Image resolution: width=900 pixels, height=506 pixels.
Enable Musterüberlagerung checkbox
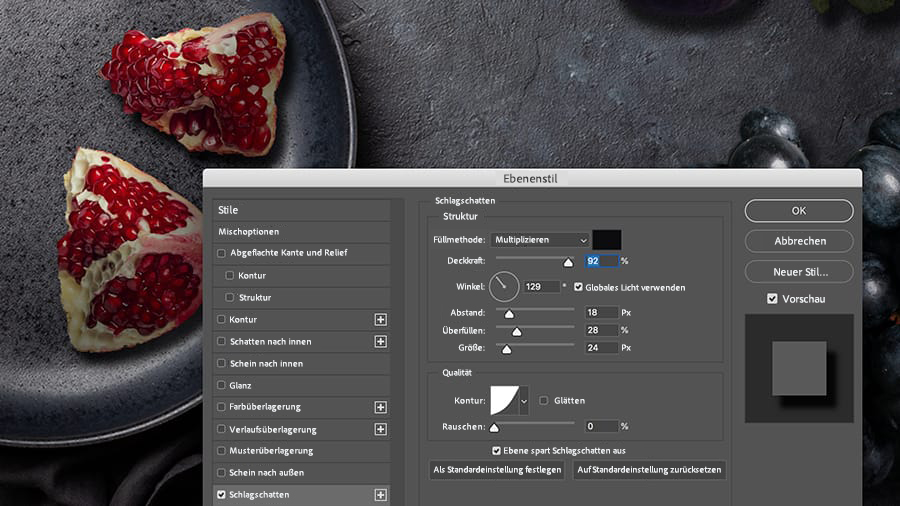222,451
